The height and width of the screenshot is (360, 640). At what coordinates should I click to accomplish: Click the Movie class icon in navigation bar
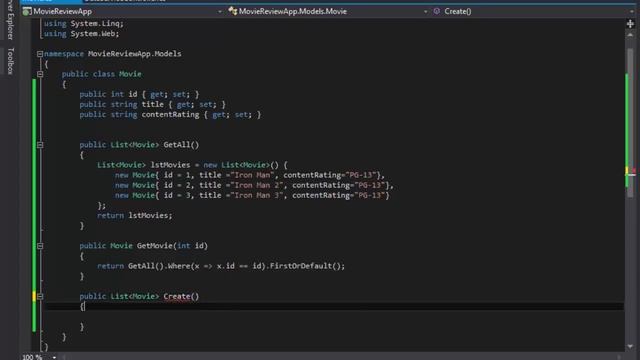[233, 11]
